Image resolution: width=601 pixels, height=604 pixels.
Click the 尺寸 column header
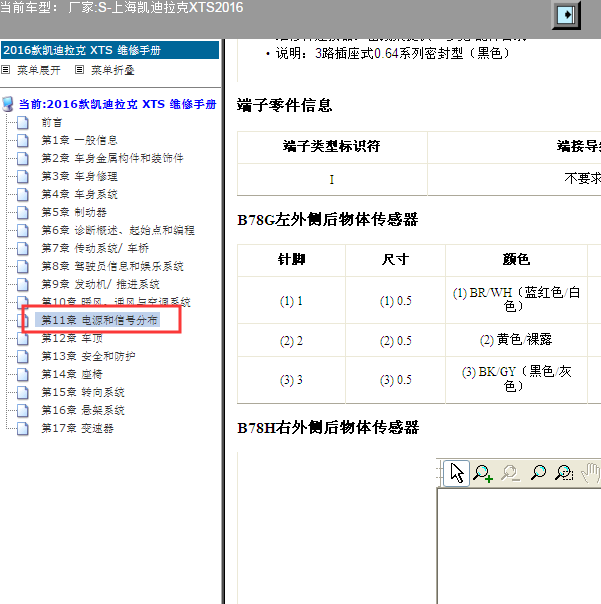pyautogui.click(x=395, y=260)
